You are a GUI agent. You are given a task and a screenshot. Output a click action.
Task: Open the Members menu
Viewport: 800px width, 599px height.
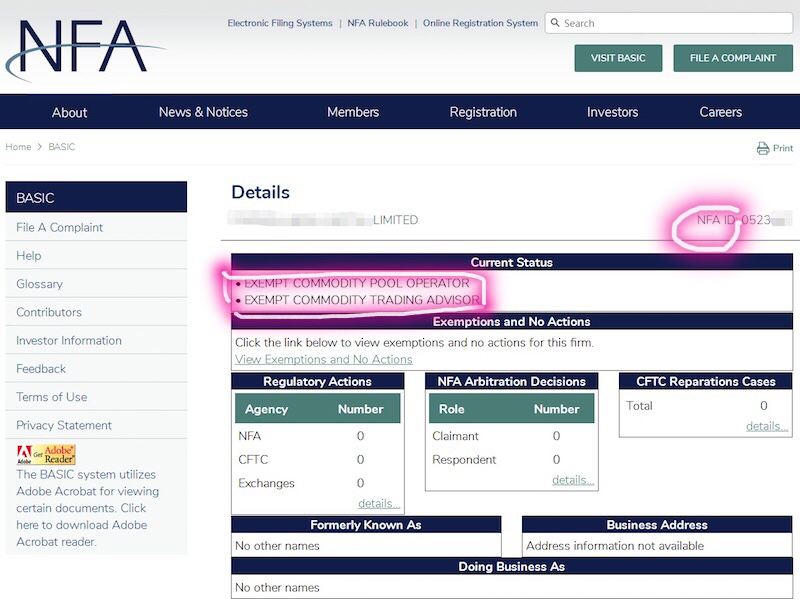353,112
